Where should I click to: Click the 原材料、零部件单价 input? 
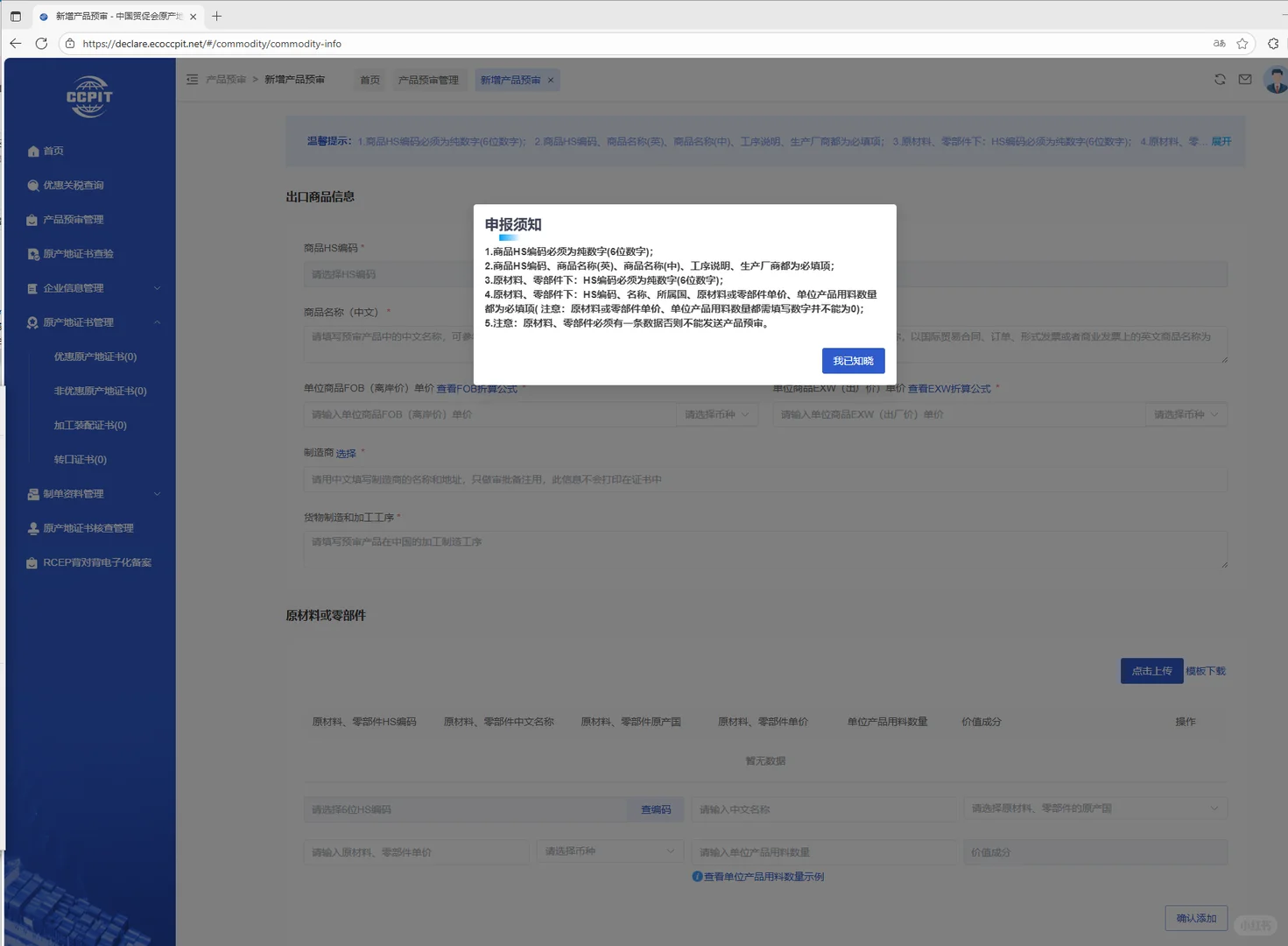417,852
